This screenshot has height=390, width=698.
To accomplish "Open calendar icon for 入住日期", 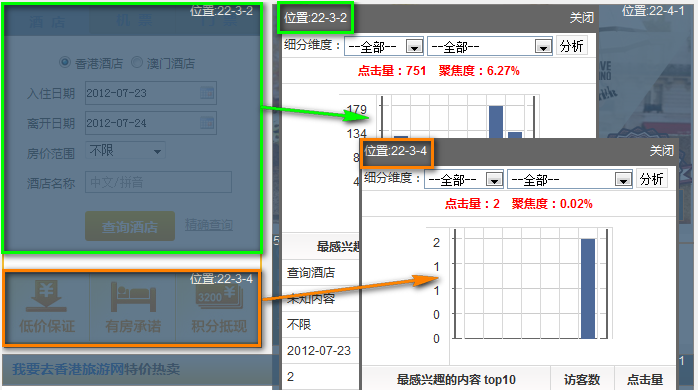I will 207,93.
